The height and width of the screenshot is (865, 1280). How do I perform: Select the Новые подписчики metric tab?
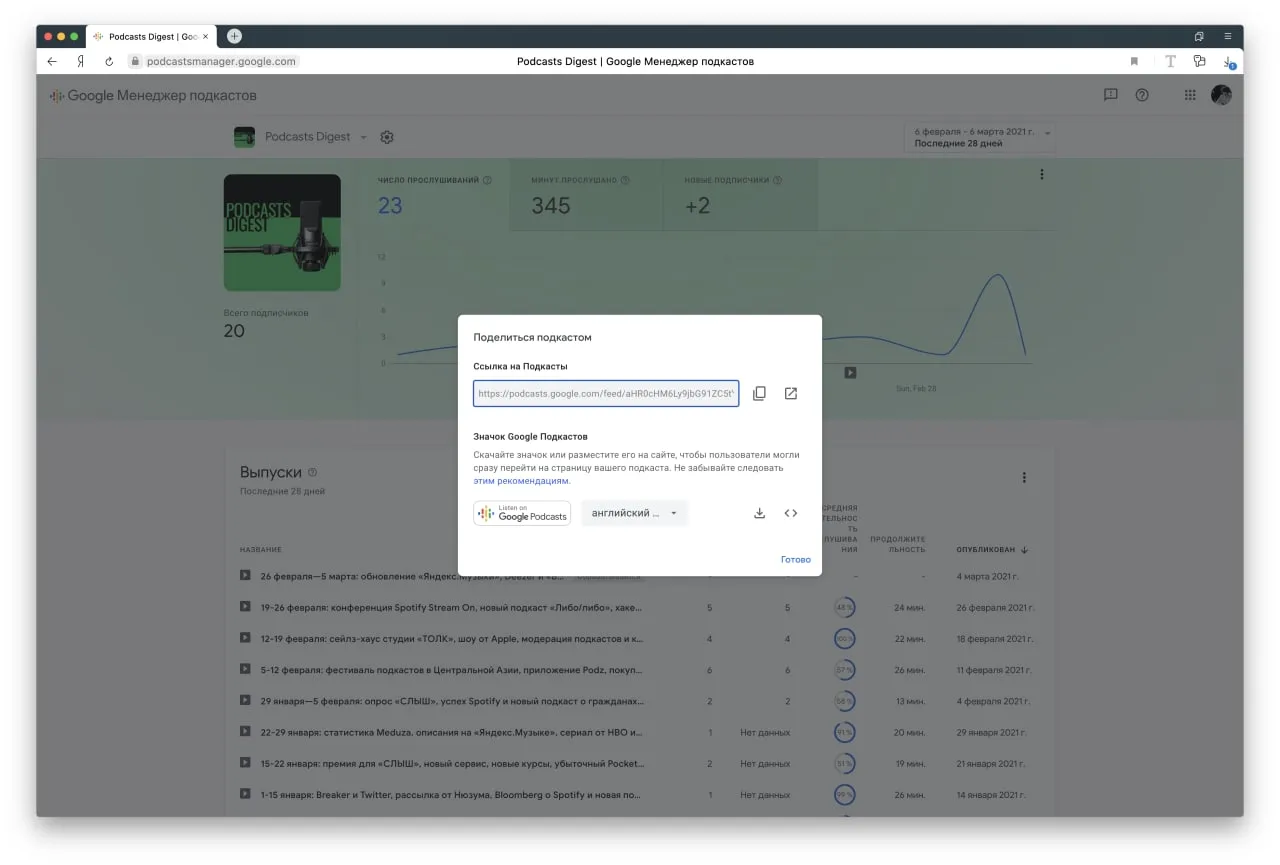[x=740, y=195]
